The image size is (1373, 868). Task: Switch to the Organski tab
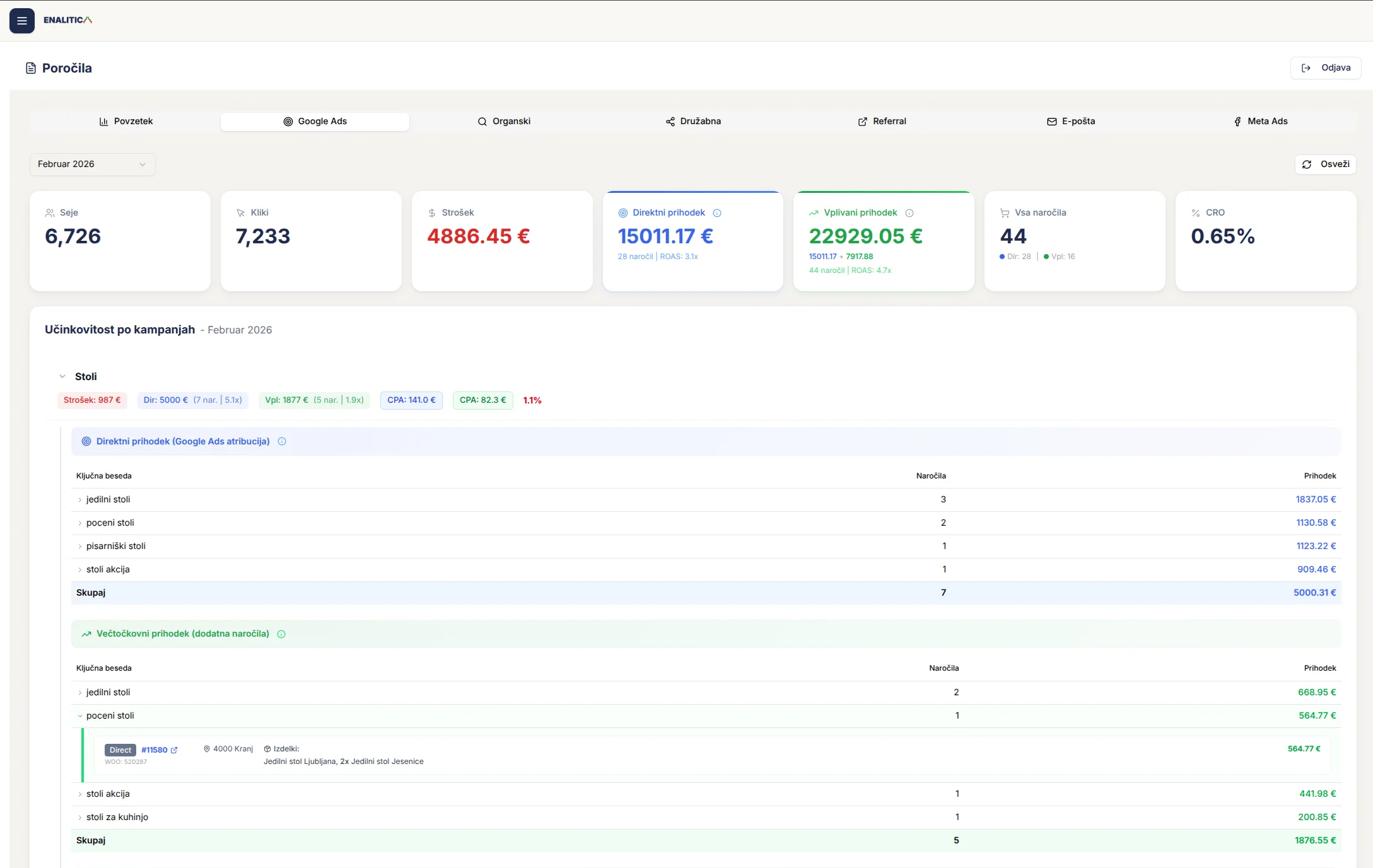point(505,121)
